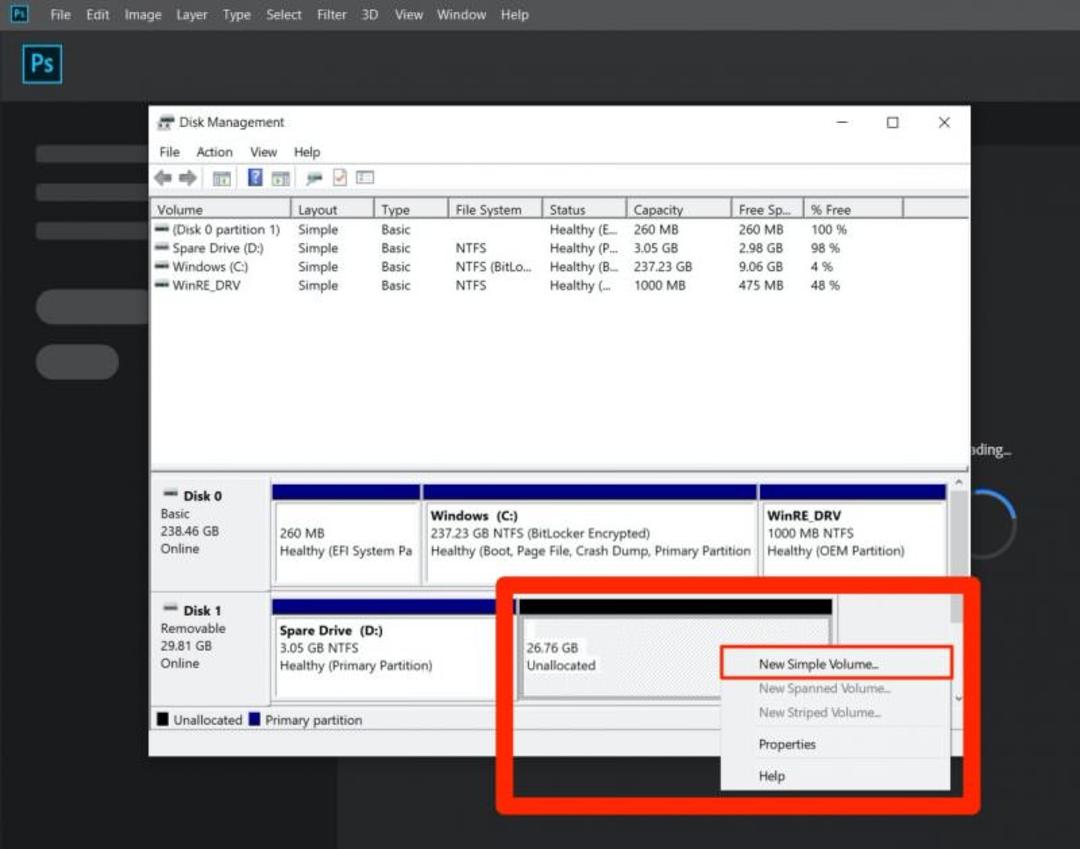Image resolution: width=1080 pixels, height=849 pixels.
Task: Click the disk pane scrollbar up arrow
Action: tap(958, 483)
